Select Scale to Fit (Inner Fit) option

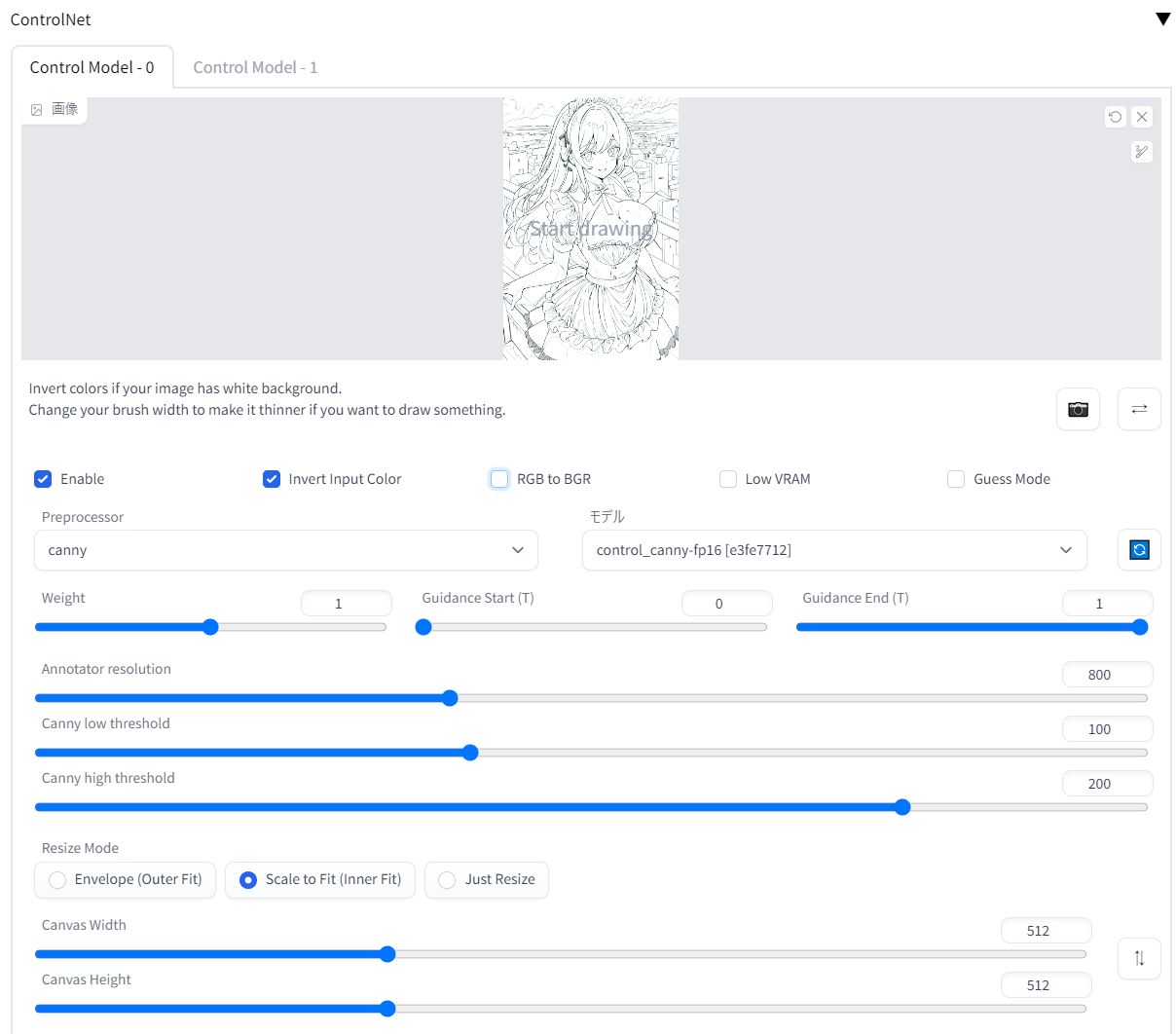[320, 880]
